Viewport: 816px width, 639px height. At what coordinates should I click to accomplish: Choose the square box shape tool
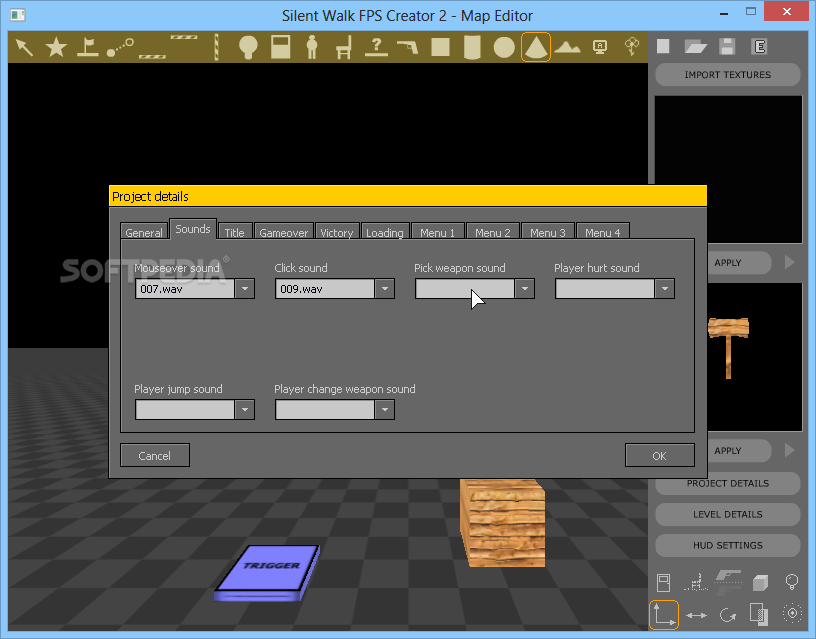(440, 47)
